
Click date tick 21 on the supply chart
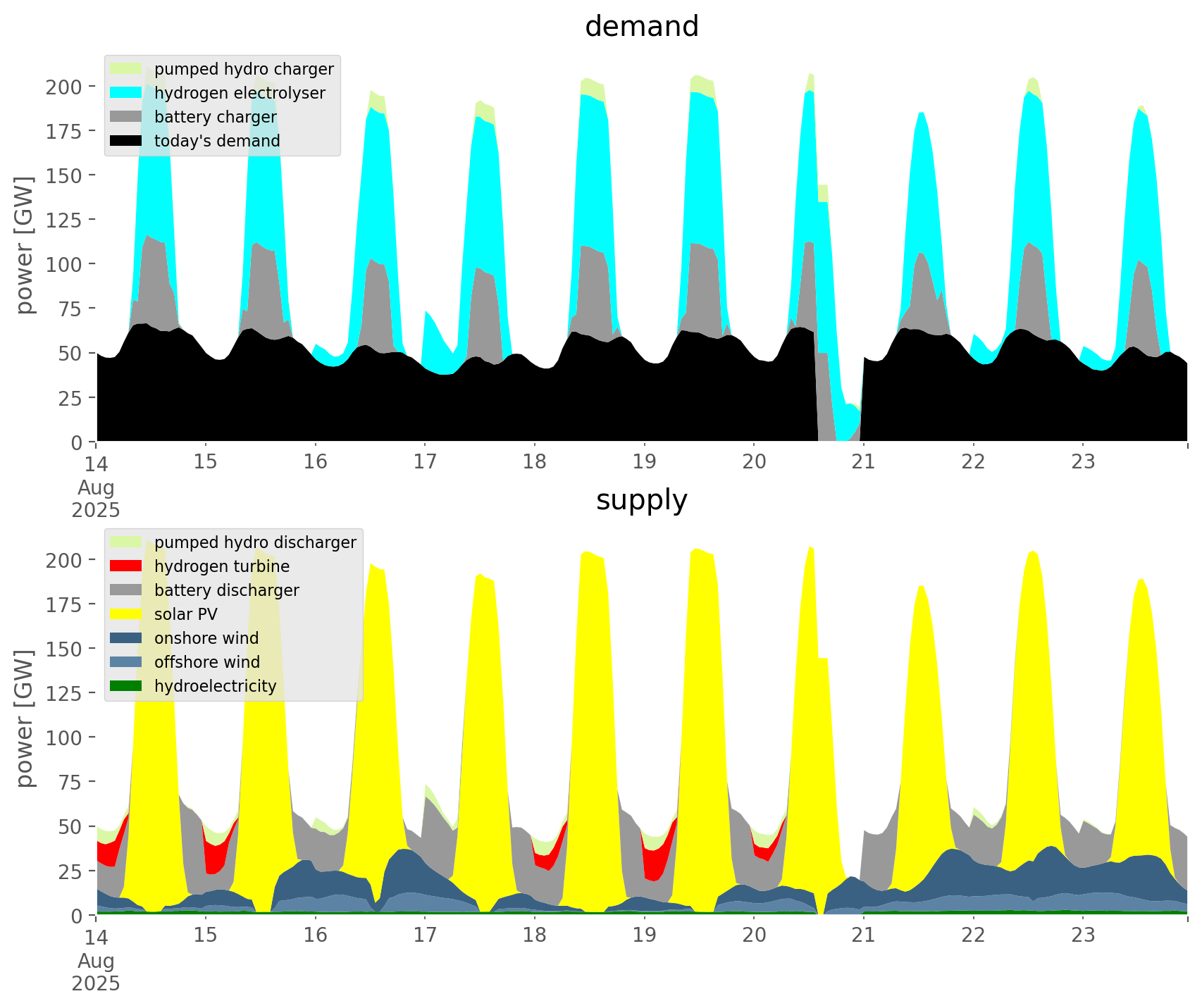click(863, 935)
